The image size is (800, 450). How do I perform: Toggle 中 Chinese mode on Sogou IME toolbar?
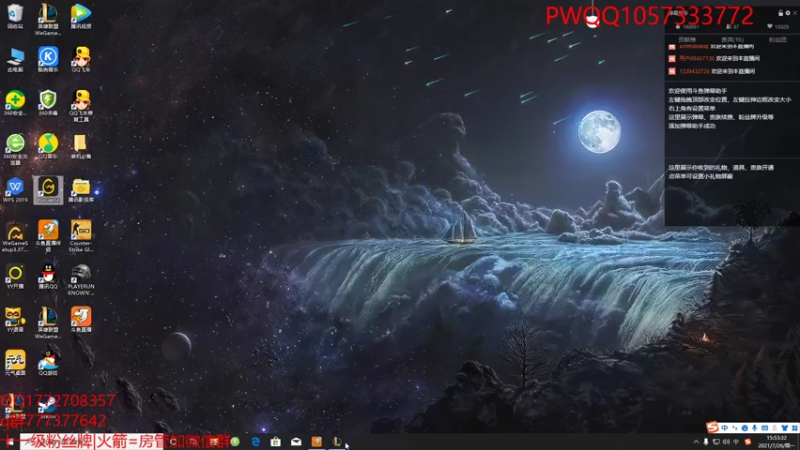click(724, 428)
